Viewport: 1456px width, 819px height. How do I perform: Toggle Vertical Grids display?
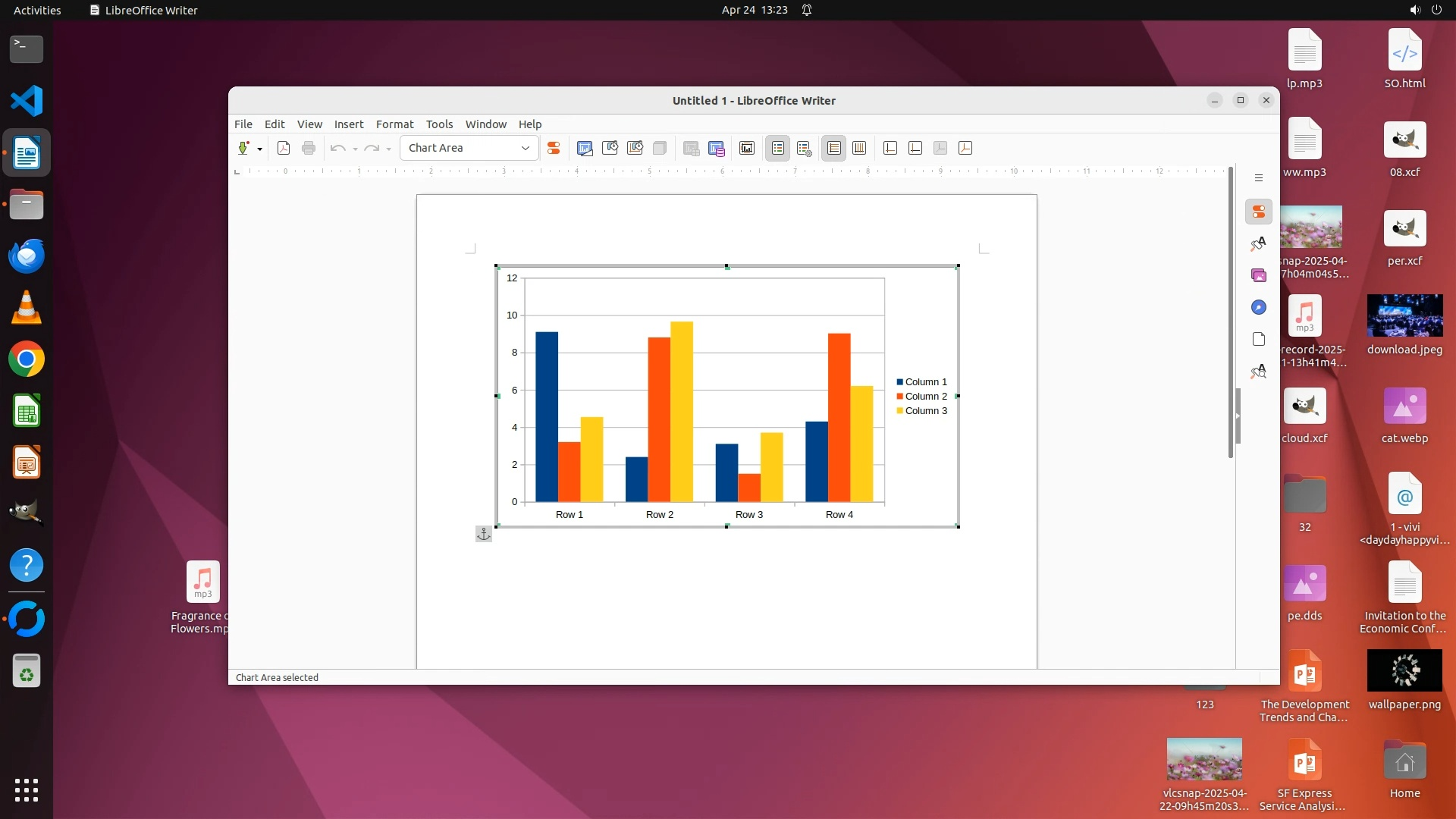coord(859,148)
